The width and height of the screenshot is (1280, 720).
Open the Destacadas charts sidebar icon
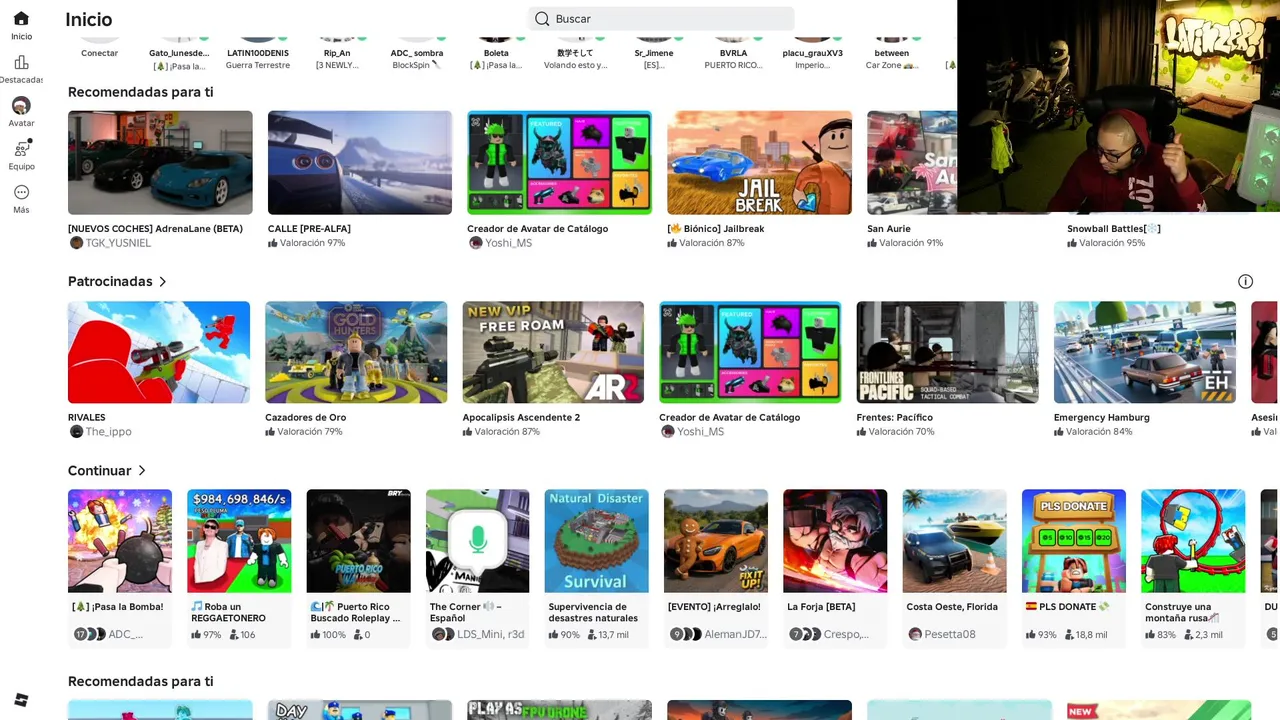(x=21, y=62)
